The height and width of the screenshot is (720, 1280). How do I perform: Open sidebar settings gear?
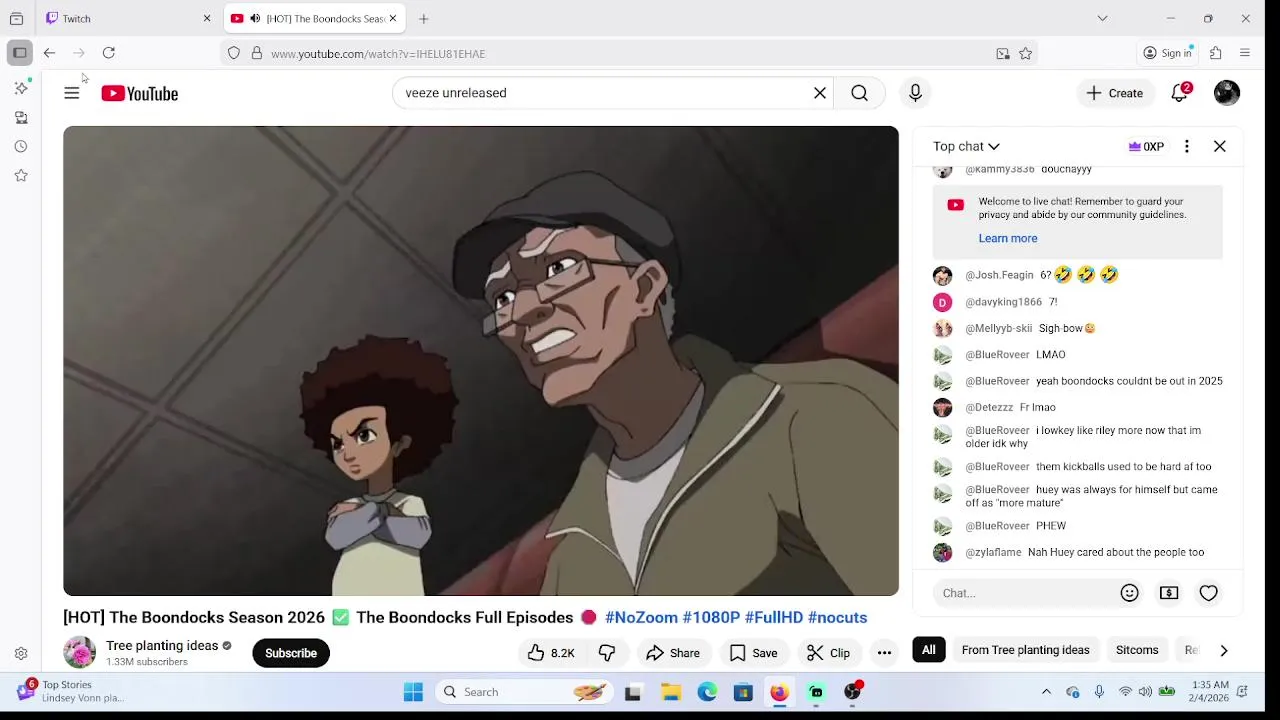[x=21, y=654]
